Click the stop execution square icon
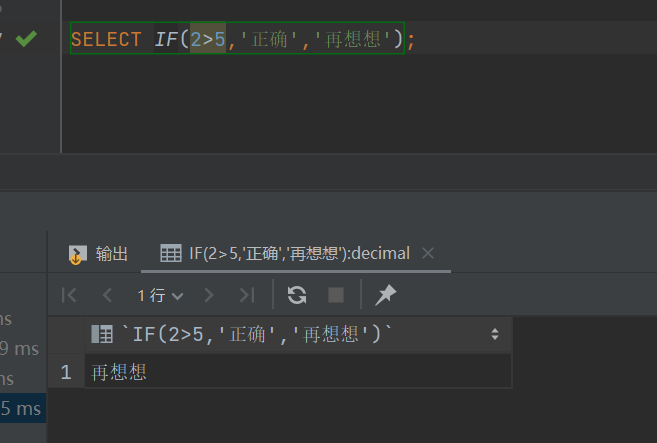657x443 pixels. (x=336, y=295)
